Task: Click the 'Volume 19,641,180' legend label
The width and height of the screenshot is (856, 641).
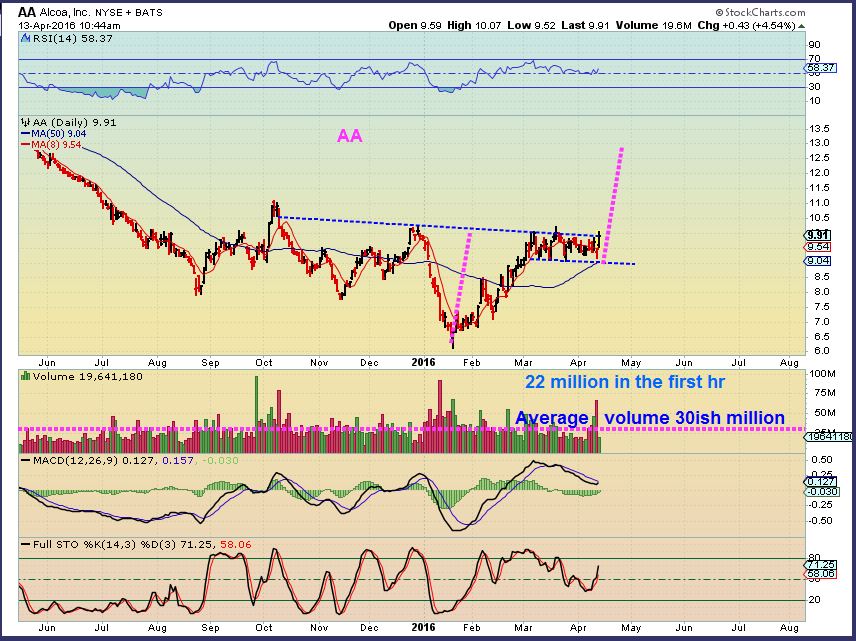Action: pos(87,376)
